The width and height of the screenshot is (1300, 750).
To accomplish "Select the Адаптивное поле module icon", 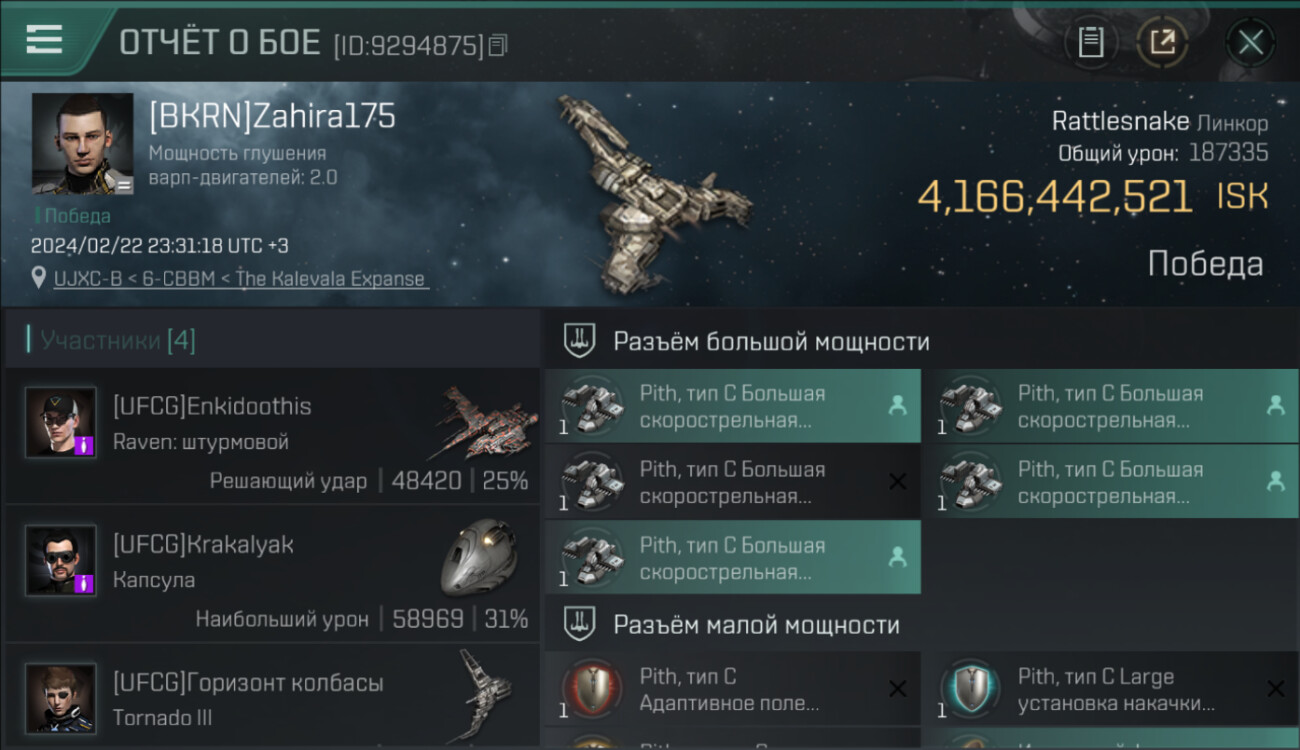I will pyautogui.click(x=591, y=689).
